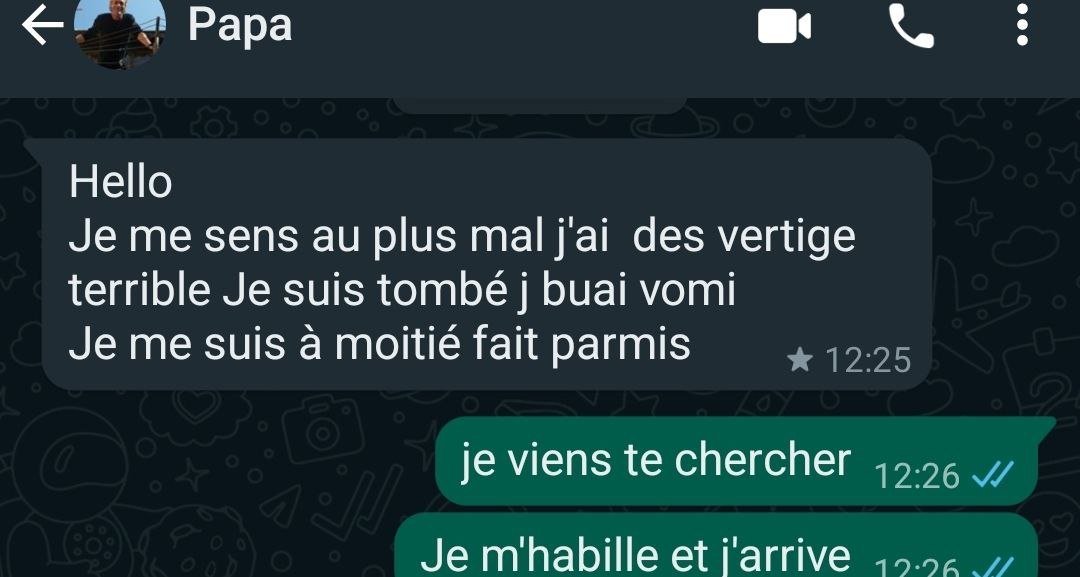Select the "Hello" line in the received message
The image size is (1080, 577).
pos(121,182)
